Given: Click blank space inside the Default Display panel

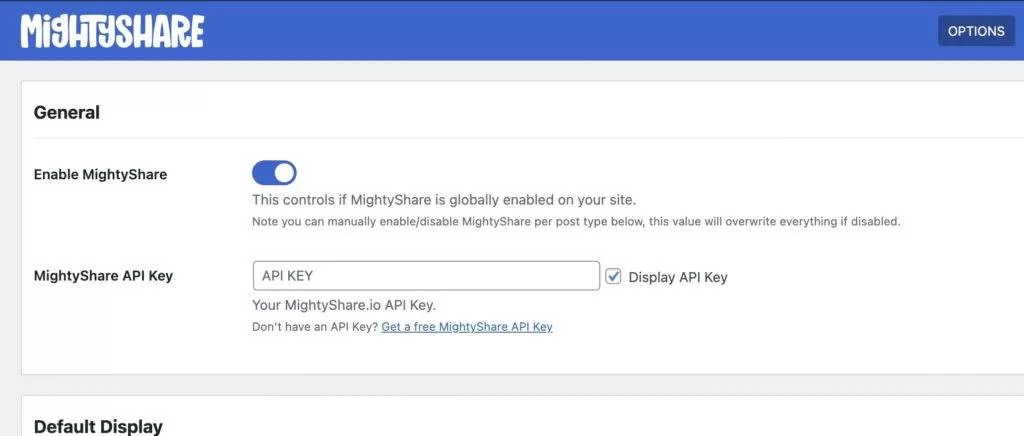Looking at the screenshot, I should tap(600, 422).
